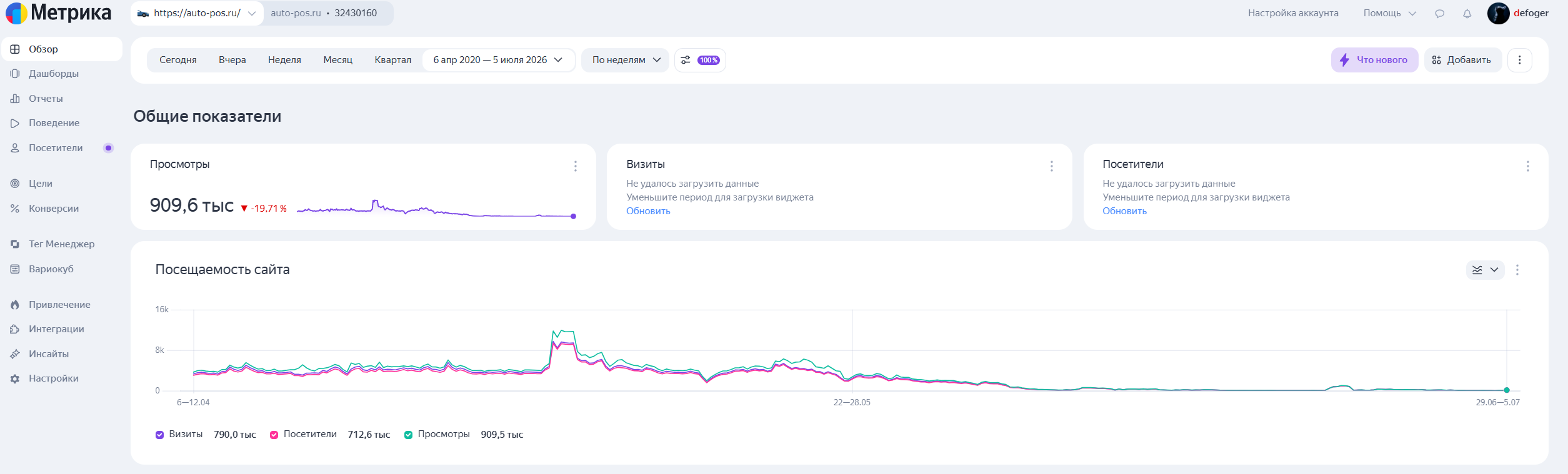Click the segmentation filter icon with 100%
The height and width of the screenshot is (474, 1568).
pos(700,60)
